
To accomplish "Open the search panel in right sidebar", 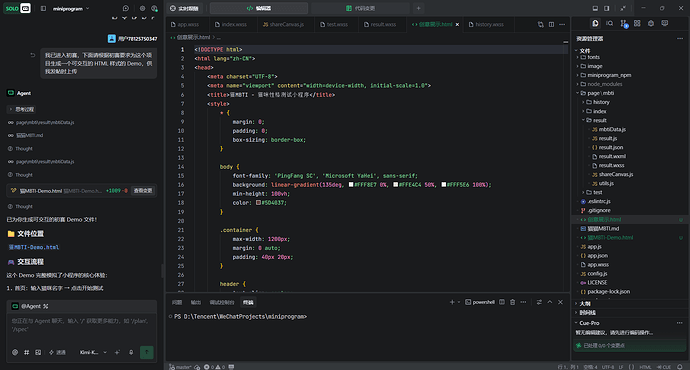I will (609, 23).
